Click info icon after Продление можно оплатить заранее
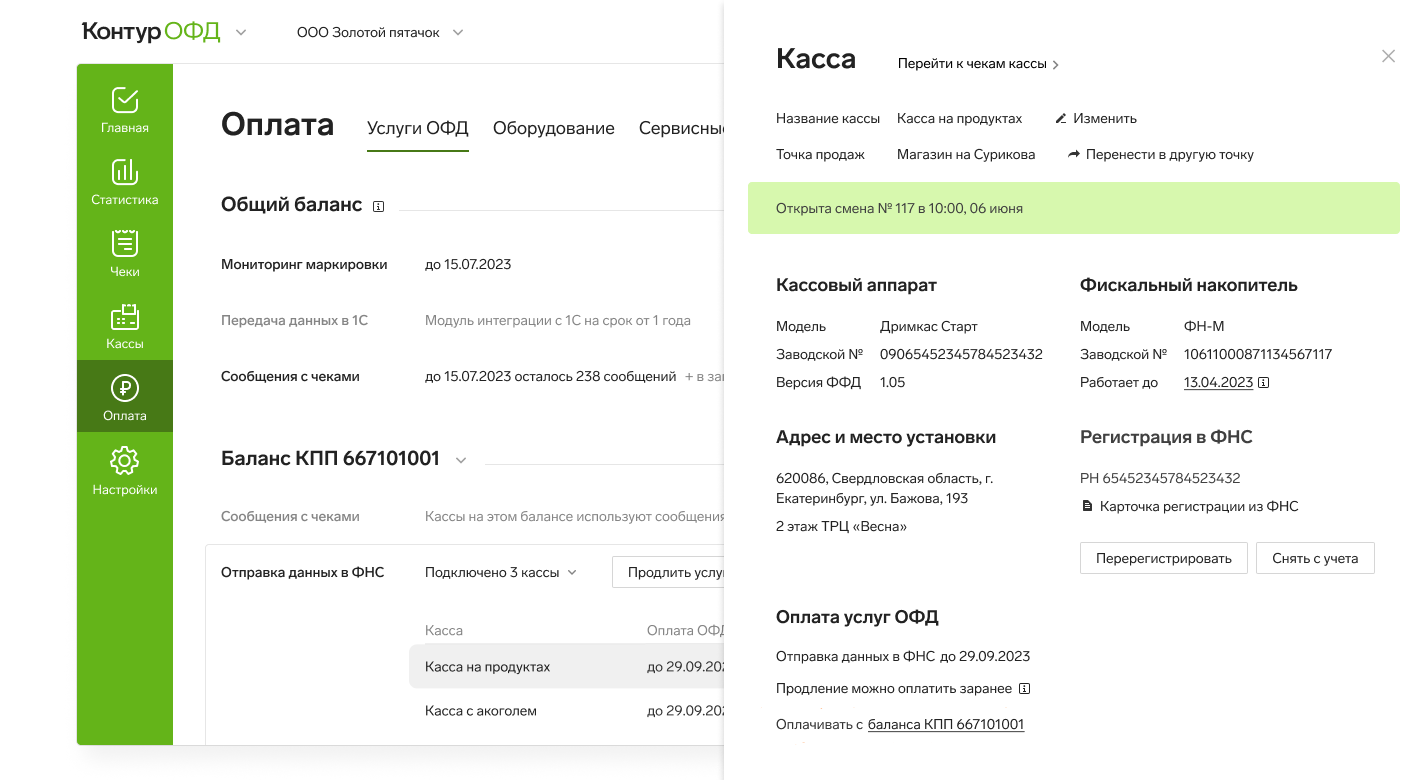 [x=1024, y=689]
